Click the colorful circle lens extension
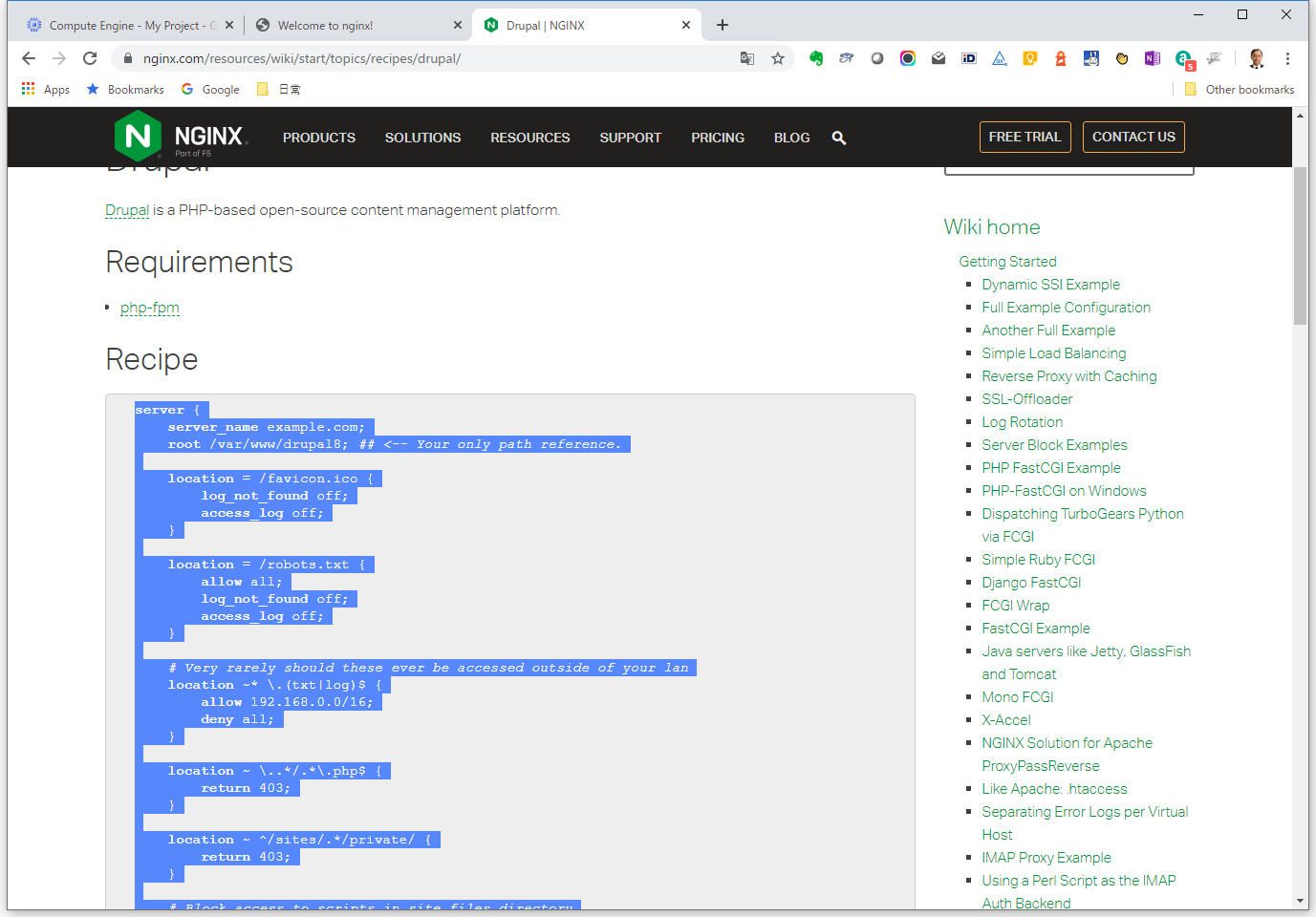The width and height of the screenshot is (1316, 917). coord(908,58)
